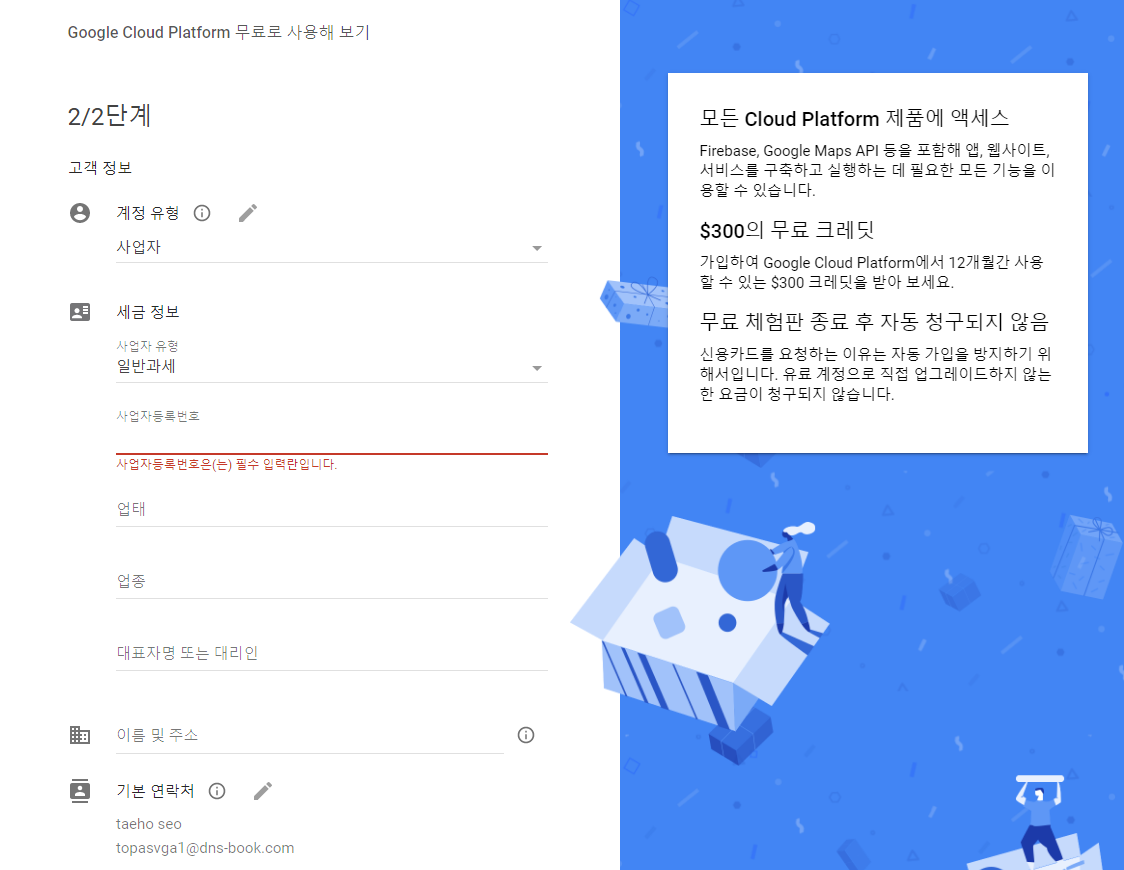Click the account person icon beside 계정 유형
Screen dimensions: 1124x870
80,213
